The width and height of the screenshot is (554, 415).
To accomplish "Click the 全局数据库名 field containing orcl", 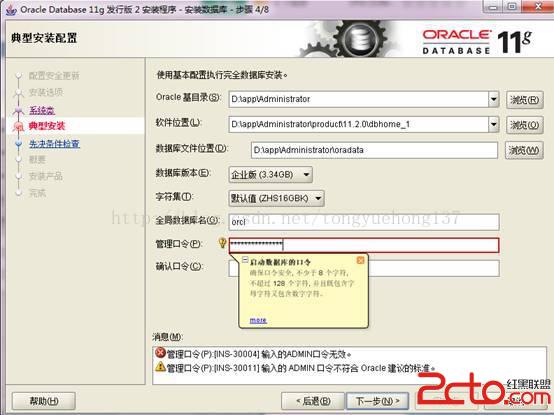I will pyautogui.click(x=364, y=222).
